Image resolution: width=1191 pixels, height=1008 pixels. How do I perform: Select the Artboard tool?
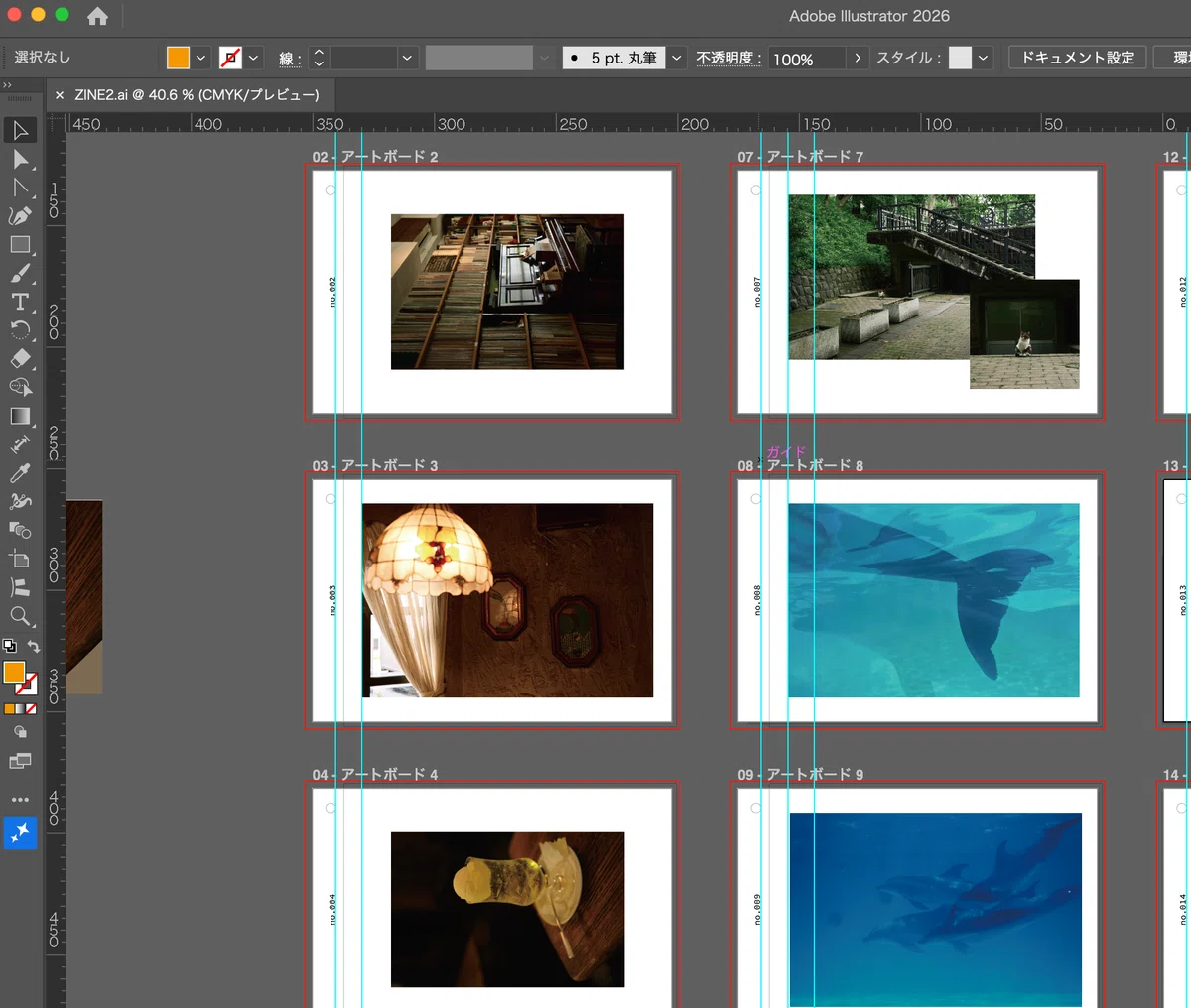[x=20, y=559]
